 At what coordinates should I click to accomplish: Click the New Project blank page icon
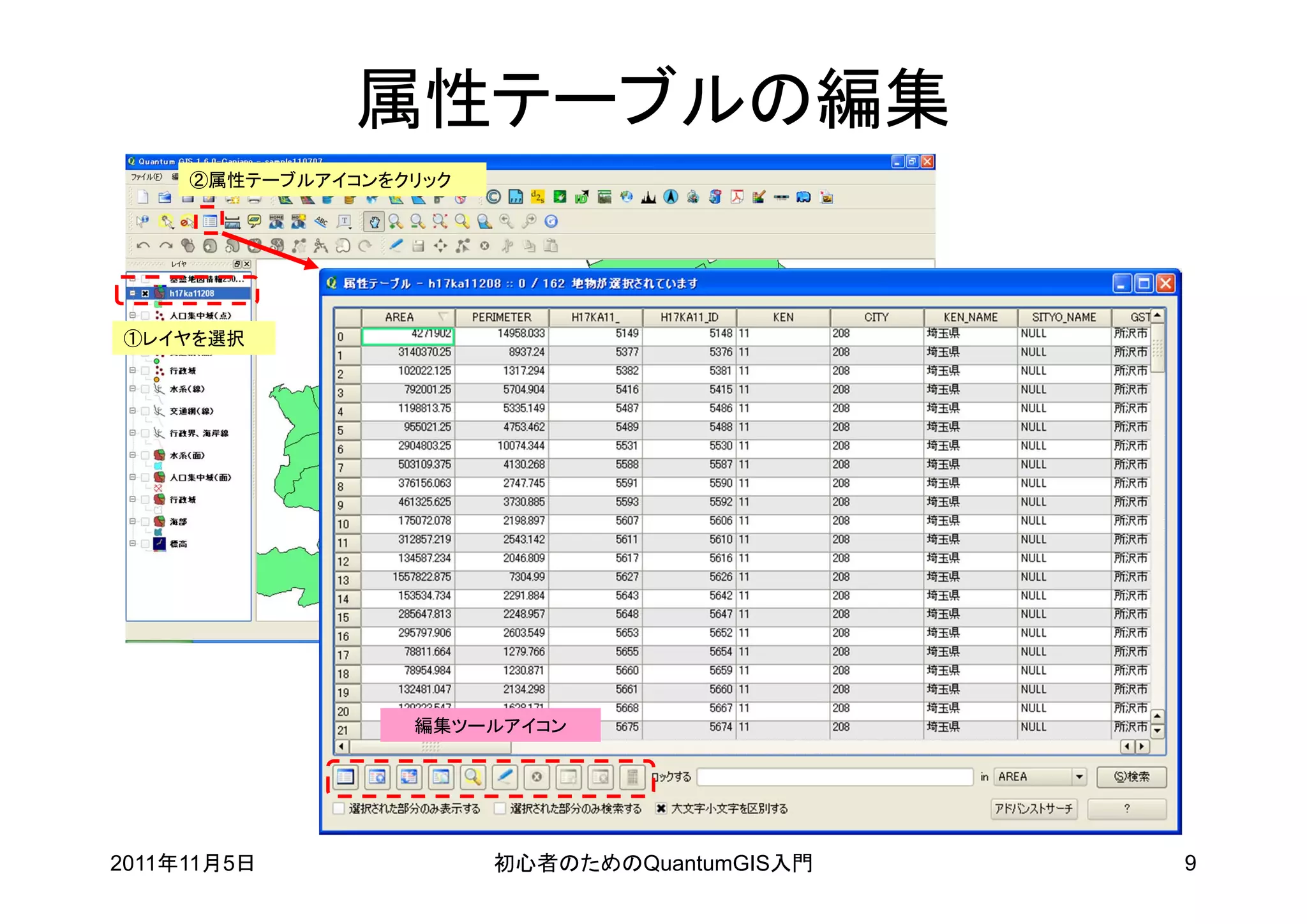143,197
